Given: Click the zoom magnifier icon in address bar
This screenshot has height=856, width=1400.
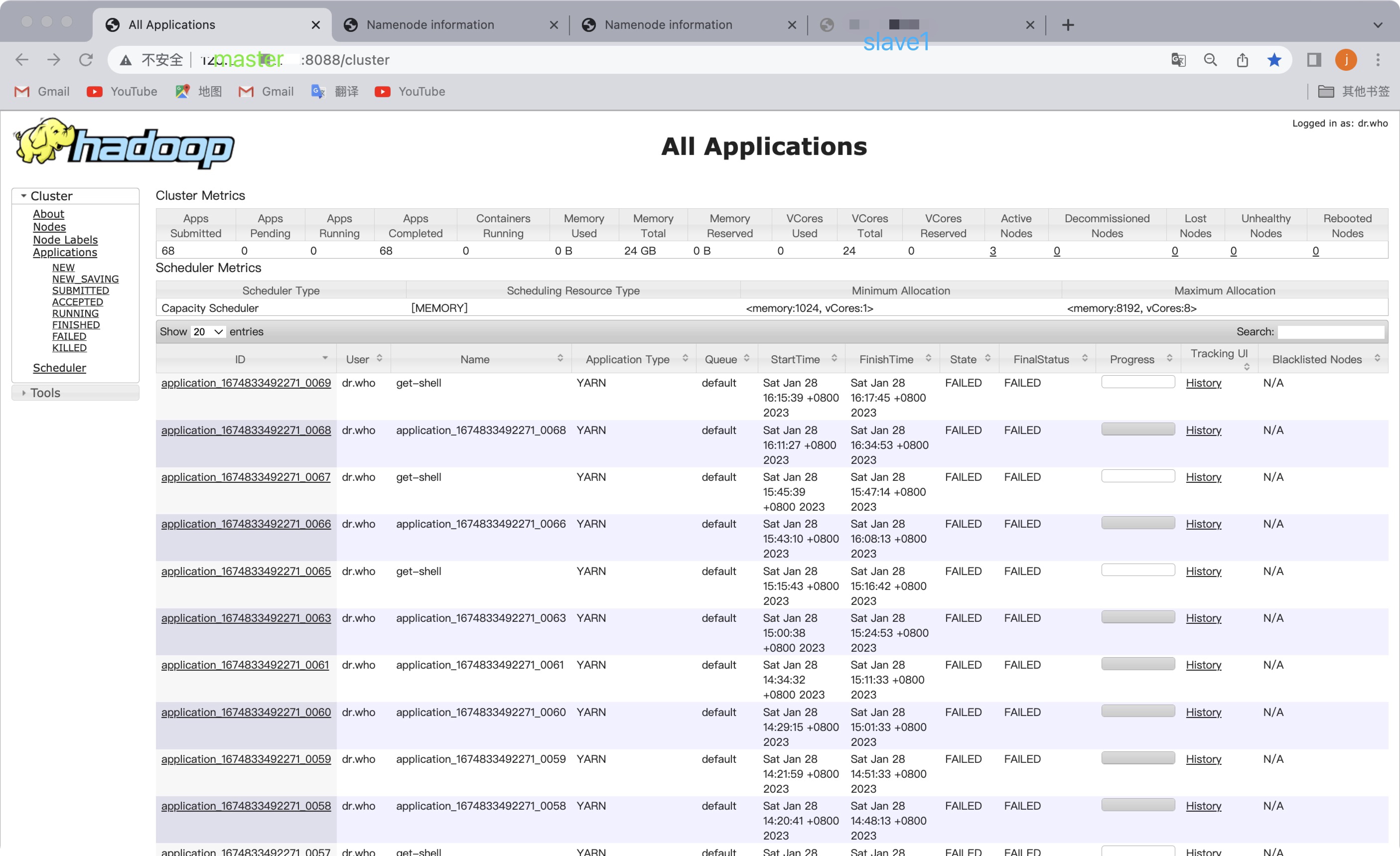Looking at the screenshot, I should point(1210,60).
